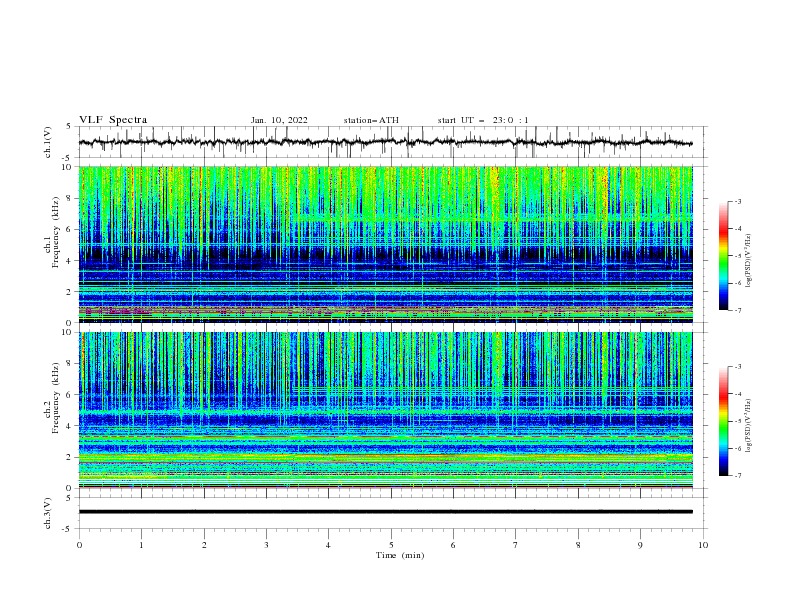Click time axis tick label "0"
The image size is (792, 612).
click(x=79, y=545)
